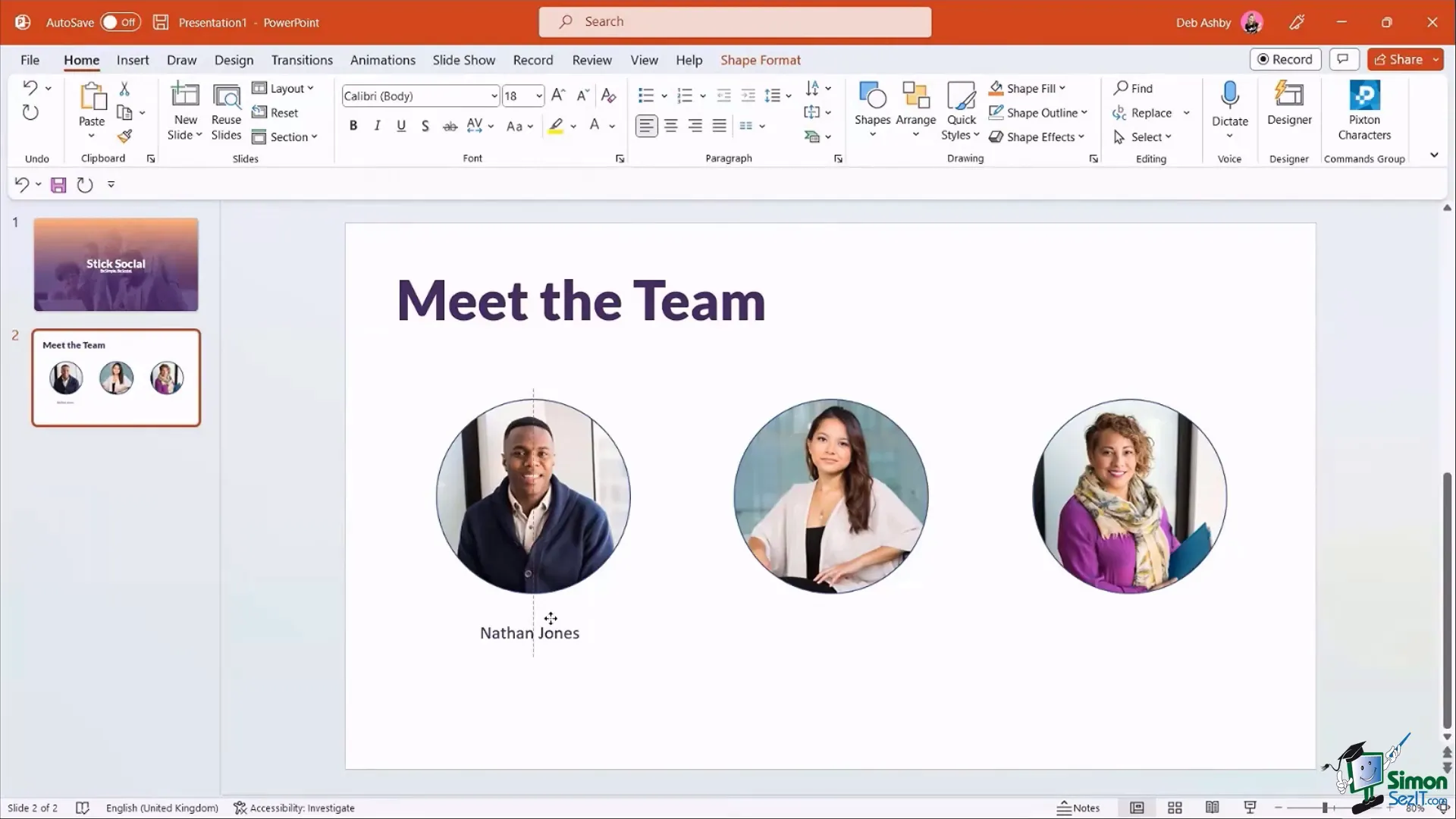The image size is (1456, 819).
Task: Switch to Shape Format tab
Action: [760, 60]
